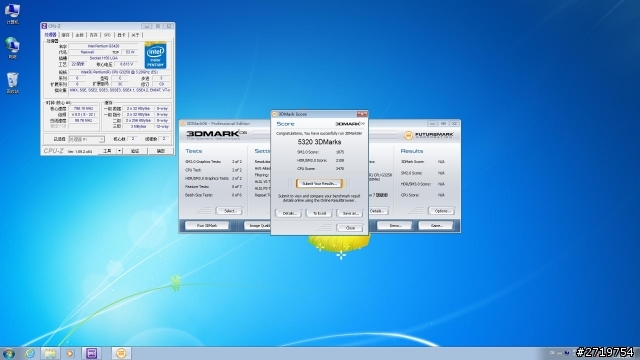Click the 'Feature Tests' row in 3DMark06
Viewport: 640px width, 360px height.
[x=213, y=187]
